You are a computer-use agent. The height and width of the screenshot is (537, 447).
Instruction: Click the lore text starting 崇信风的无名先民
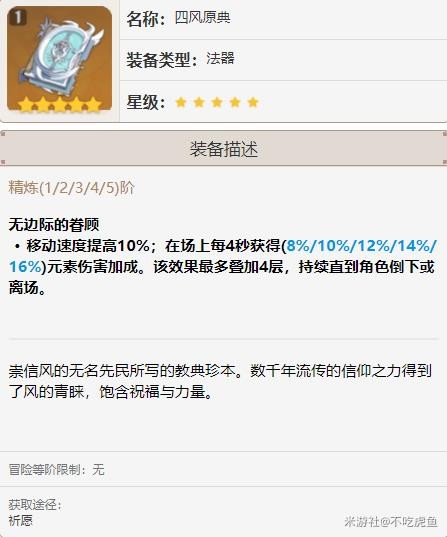(220, 381)
